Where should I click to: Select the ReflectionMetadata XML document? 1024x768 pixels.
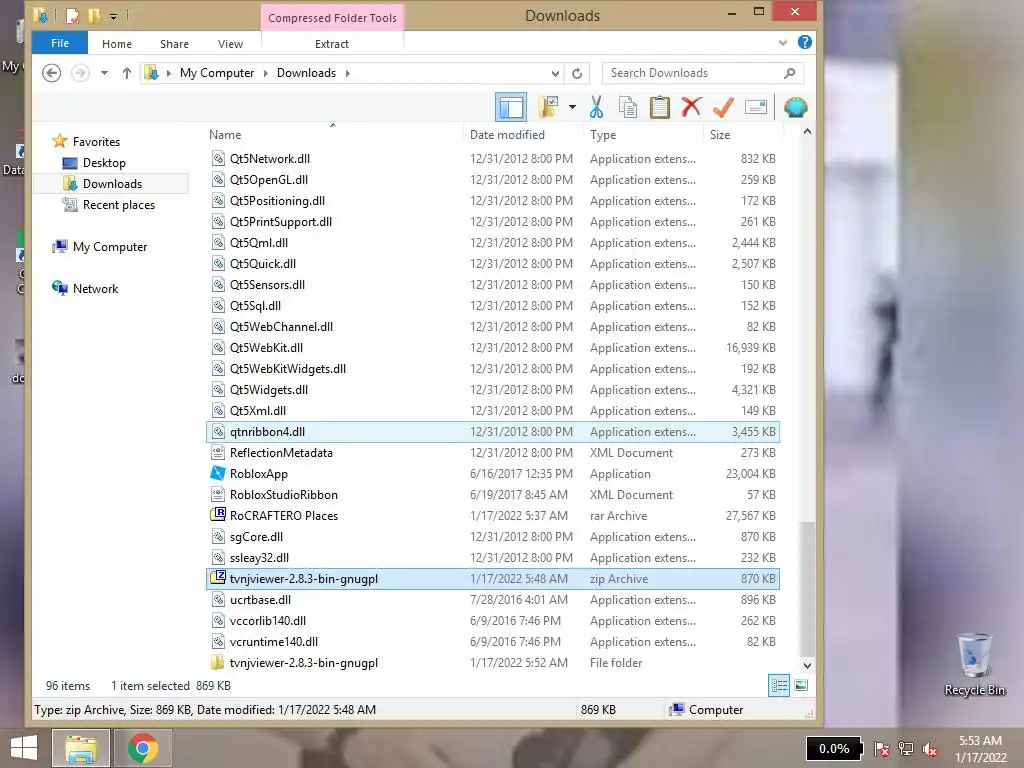coord(493,453)
